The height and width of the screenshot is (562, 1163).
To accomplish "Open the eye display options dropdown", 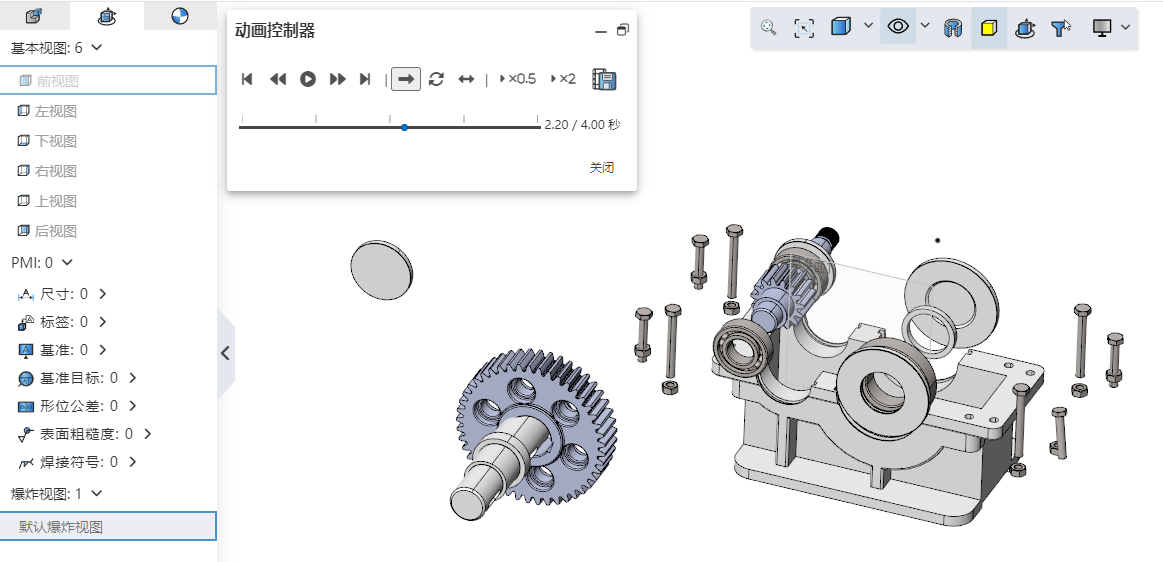I will pyautogui.click(x=925, y=26).
